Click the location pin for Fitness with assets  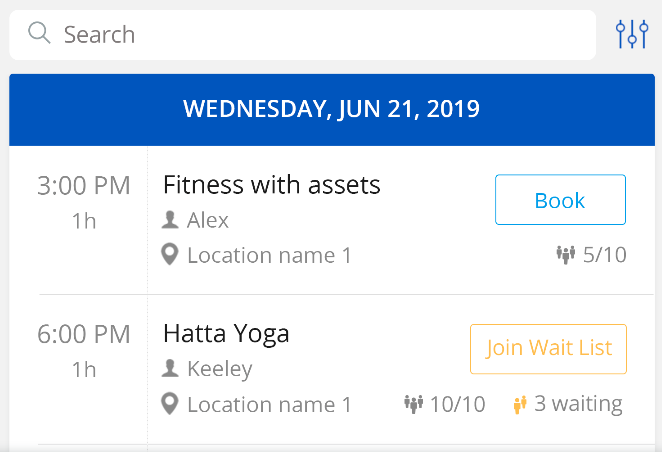click(170, 254)
